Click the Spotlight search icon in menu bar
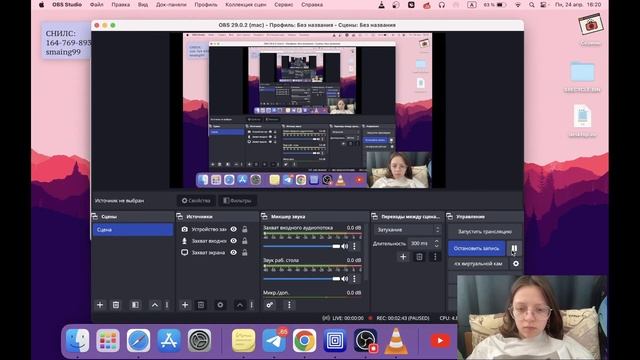This screenshot has height=360, width=640. pos(531,5)
